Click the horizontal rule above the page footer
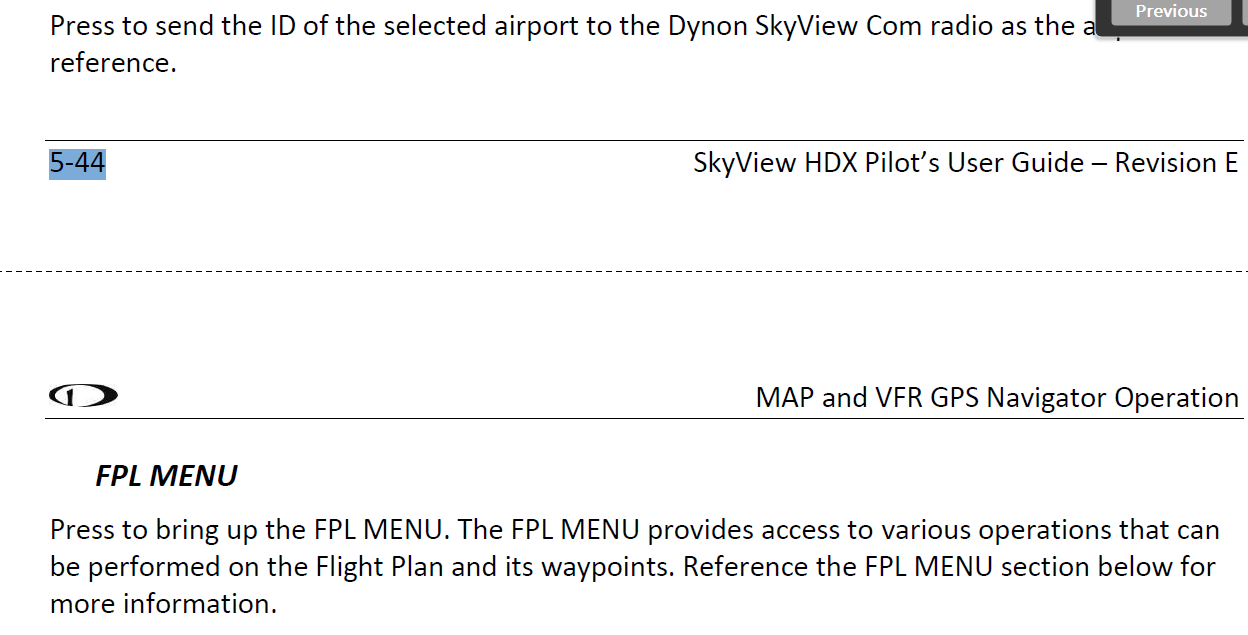 pos(645,141)
